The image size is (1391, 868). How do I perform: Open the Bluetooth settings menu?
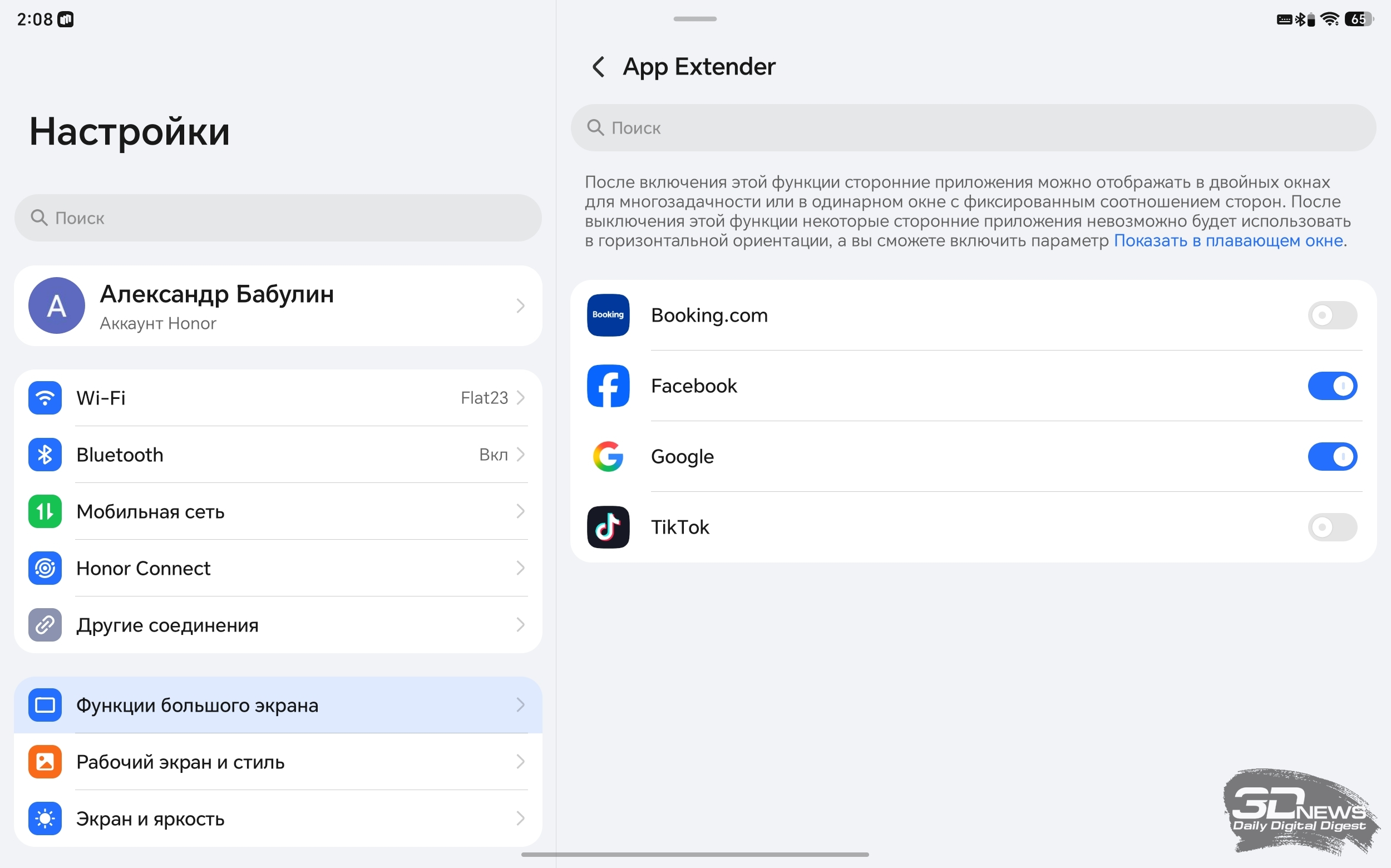click(x=278, y=455)
